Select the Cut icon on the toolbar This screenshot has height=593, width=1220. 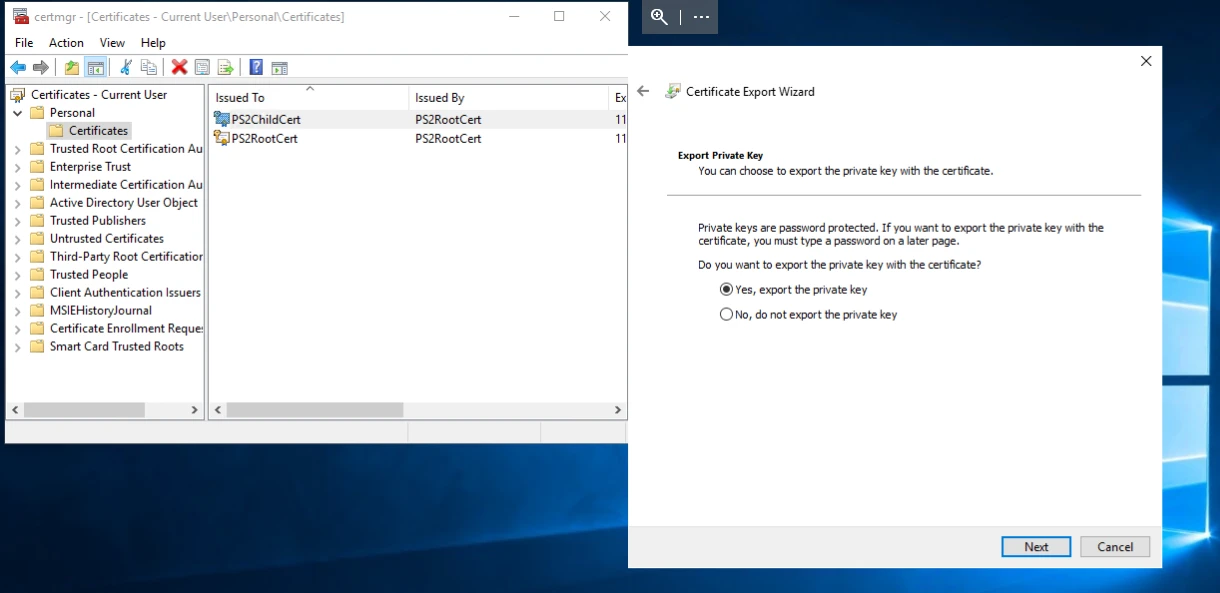[126, 67]
